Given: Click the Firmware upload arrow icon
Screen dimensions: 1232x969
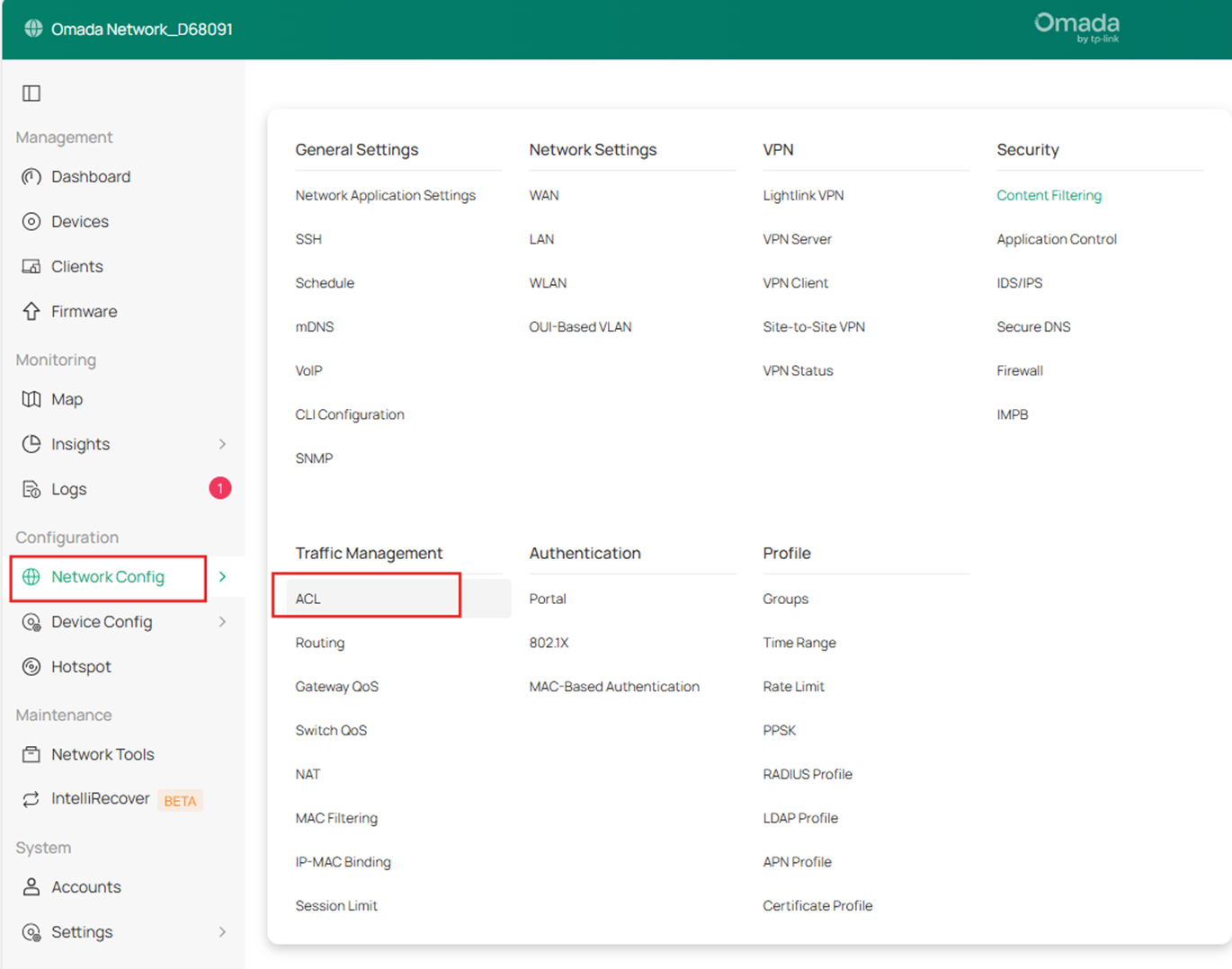Looking at the screenshot, I should tap(31, 311).
